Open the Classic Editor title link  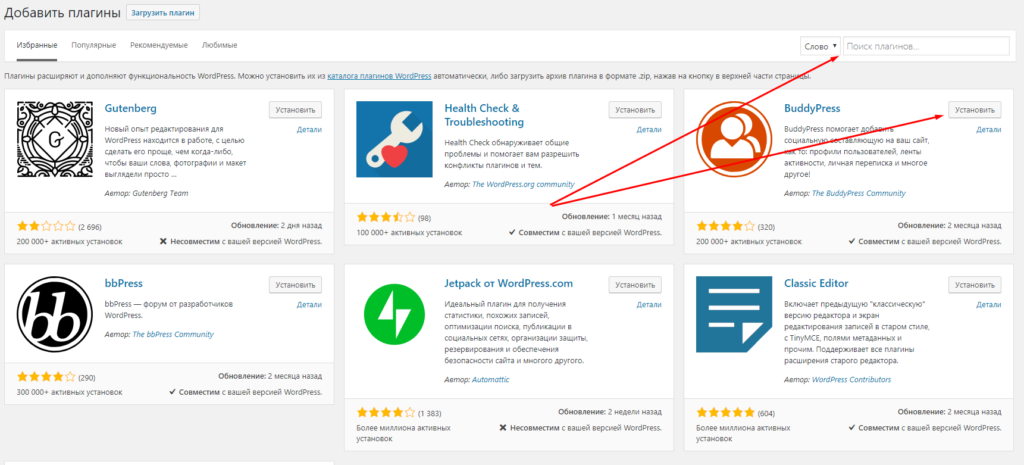816,283
